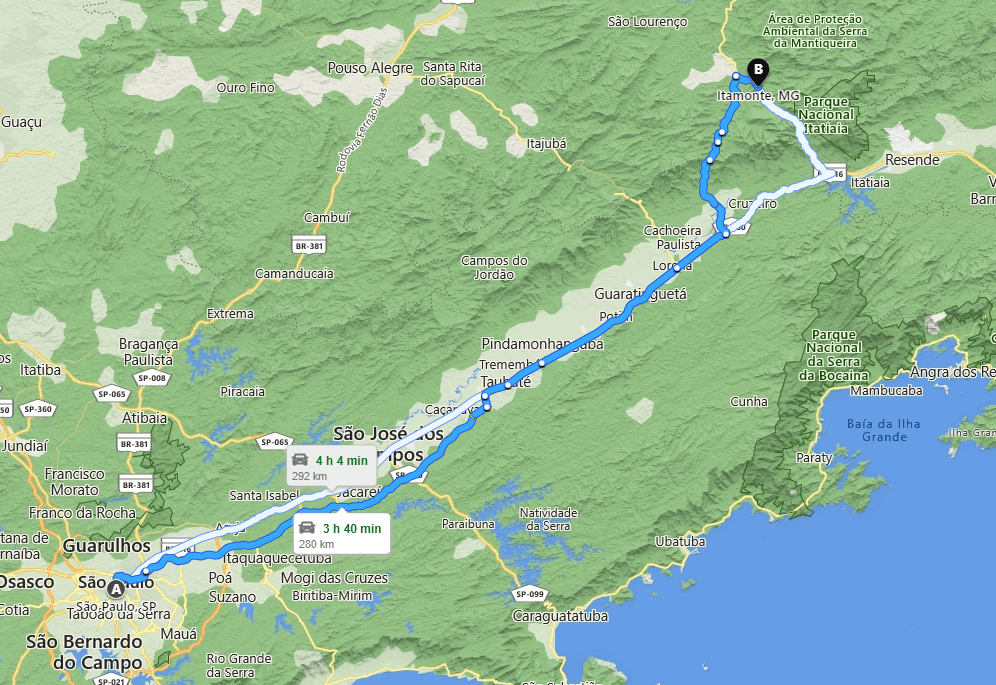Click the SP-065 shield near Santa Isabel
This screenshot has width=996, height=685.
(x=274, y=442)
